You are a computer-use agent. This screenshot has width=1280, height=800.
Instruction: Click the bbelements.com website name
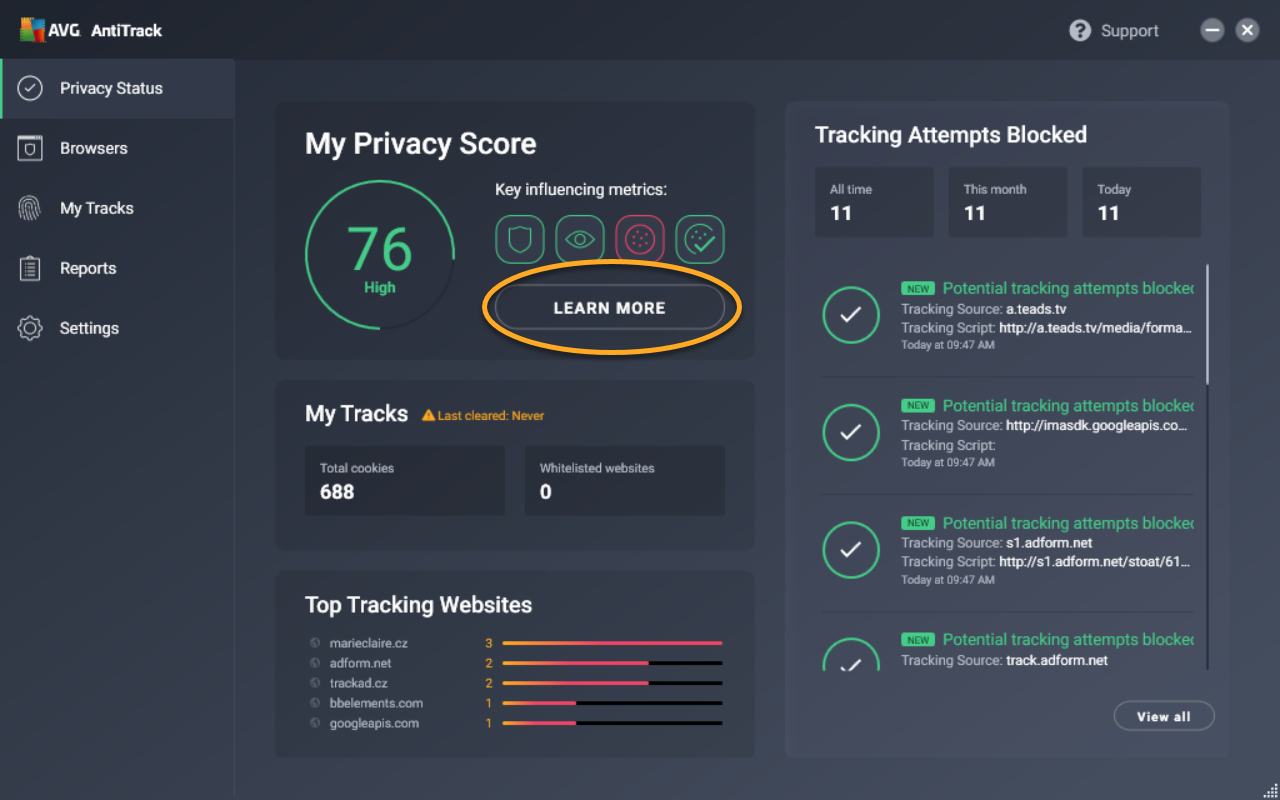point(376,703)
